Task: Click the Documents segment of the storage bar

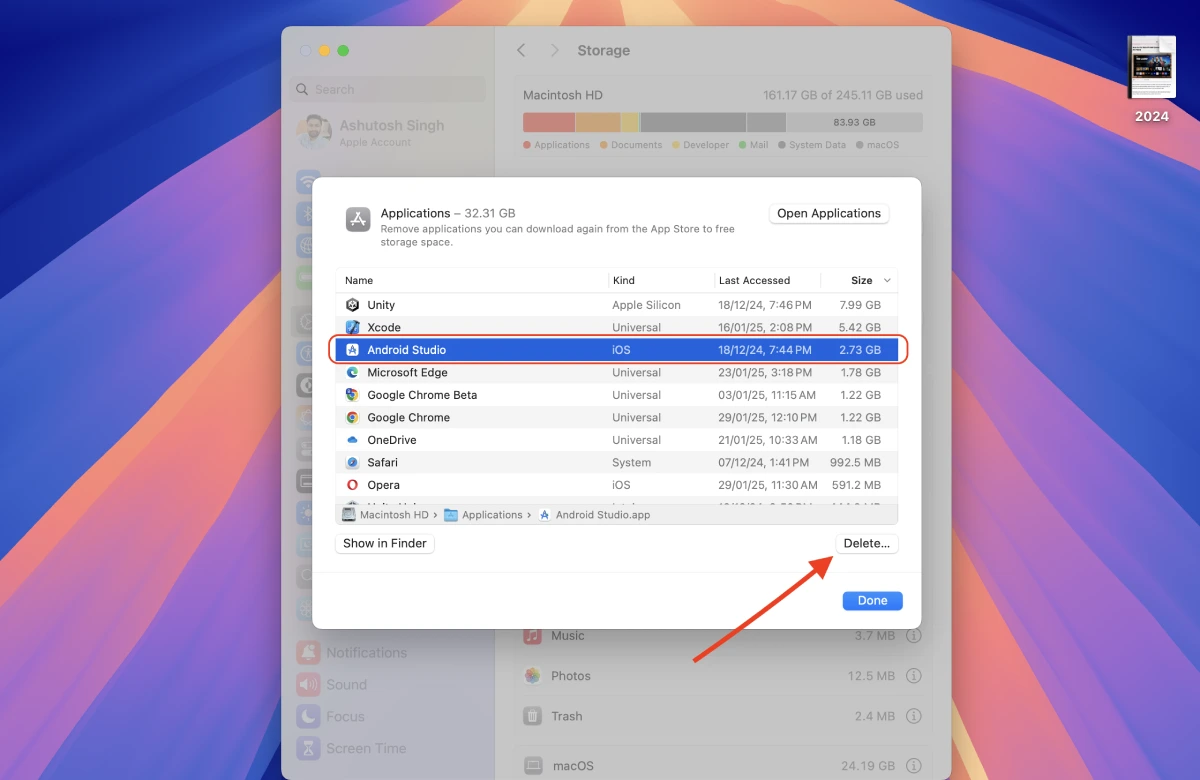Action: pyautogui.click(x=598, y=122)
